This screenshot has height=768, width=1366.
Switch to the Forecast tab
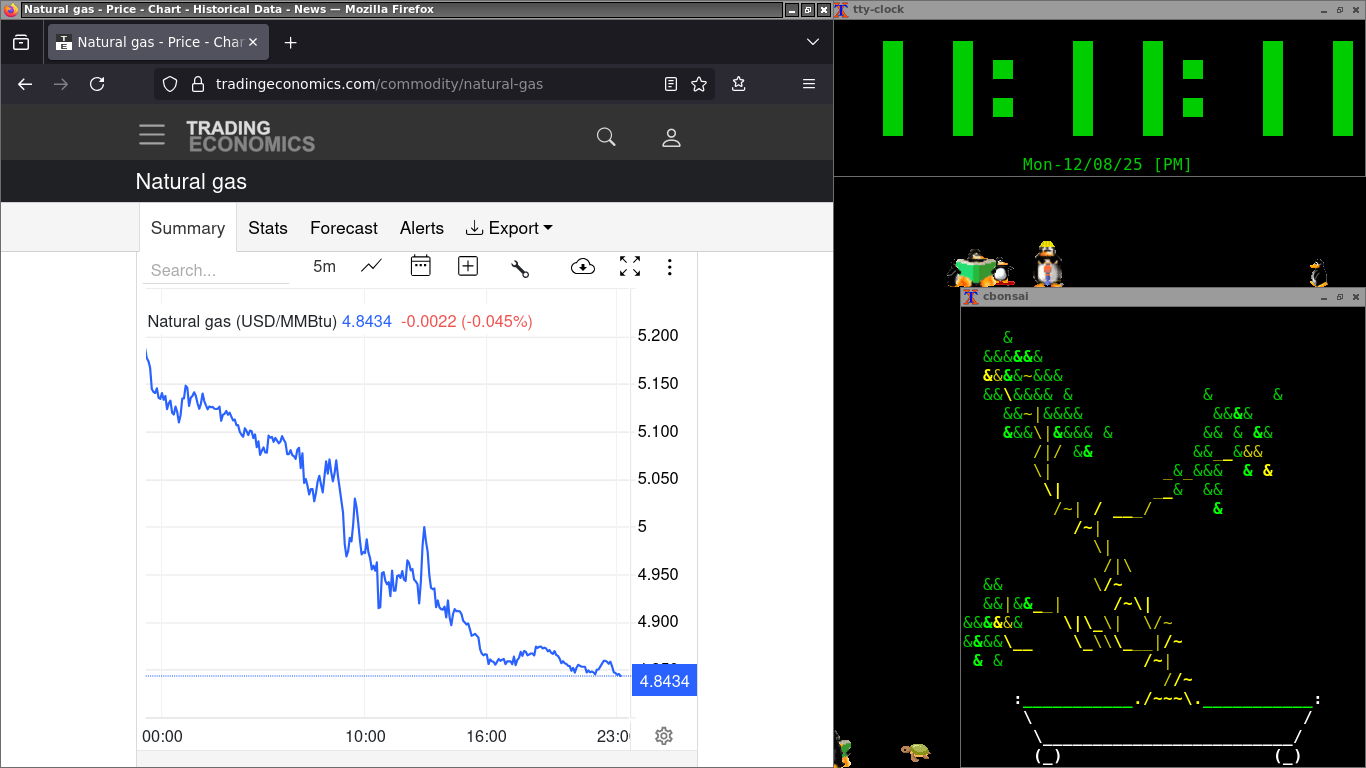pyautogui.click(x=344, y=228)
